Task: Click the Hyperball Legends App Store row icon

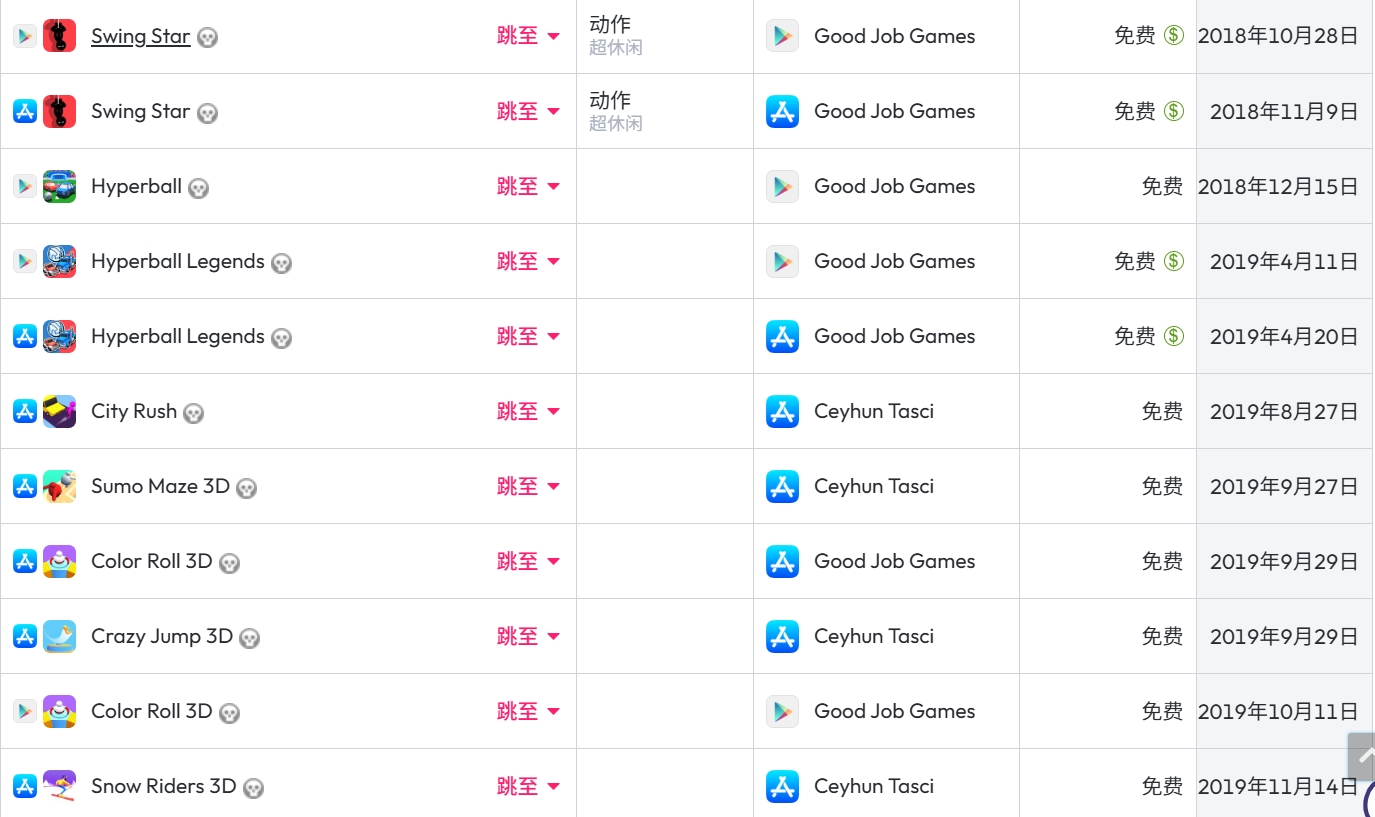Action: [x=25, y=336]
